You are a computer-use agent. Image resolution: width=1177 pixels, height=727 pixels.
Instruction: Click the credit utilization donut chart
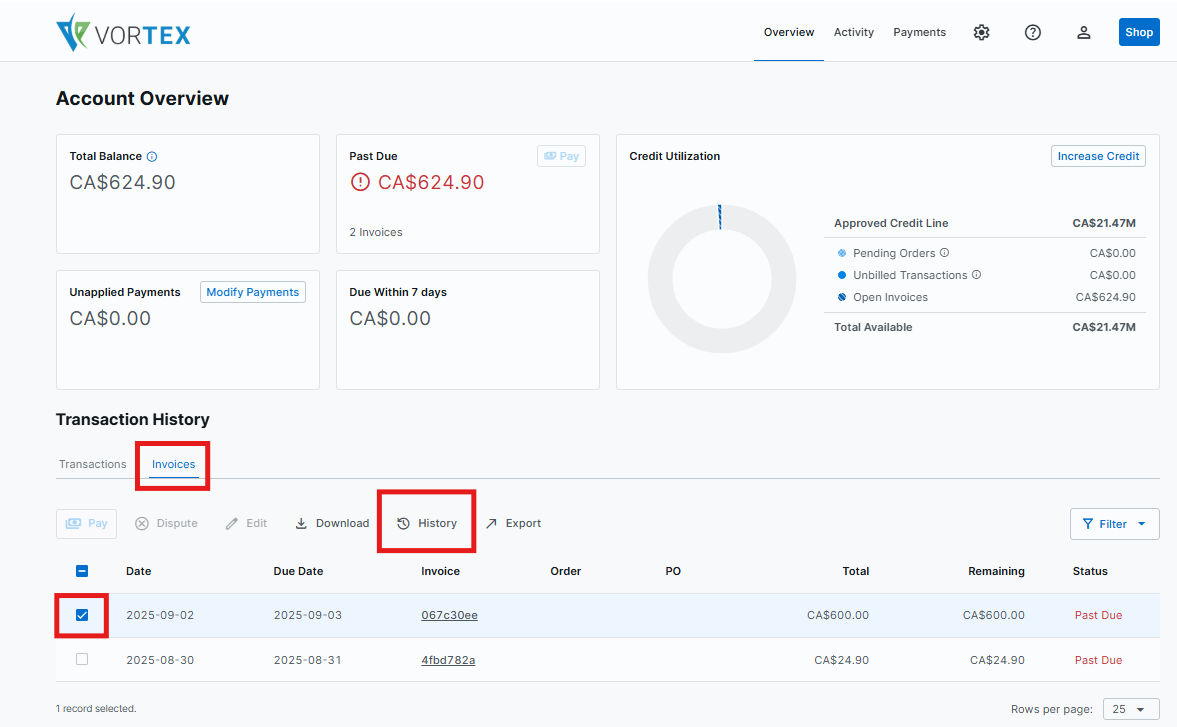[722, 278]
